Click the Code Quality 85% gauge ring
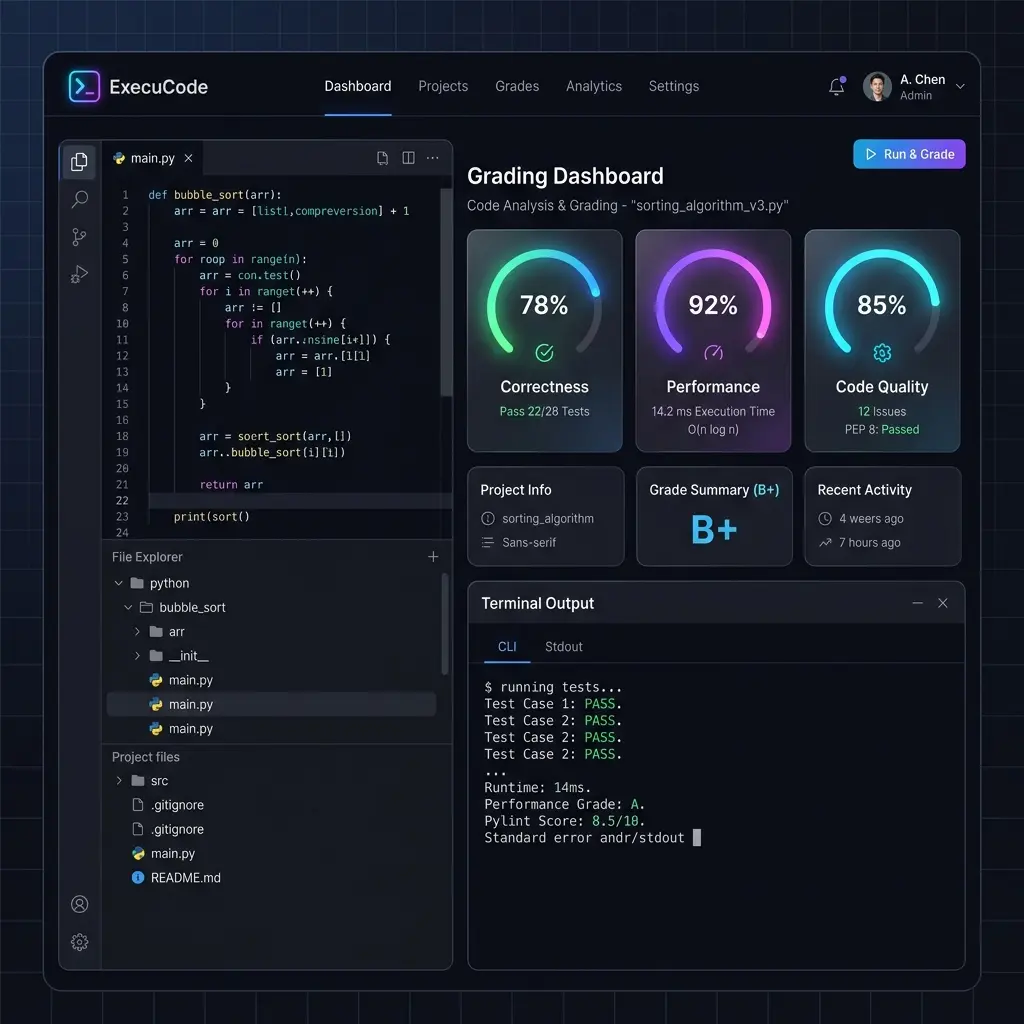Image resolution: width=1024 pixels, height=1024 pixels. click(x=882, y=303)
